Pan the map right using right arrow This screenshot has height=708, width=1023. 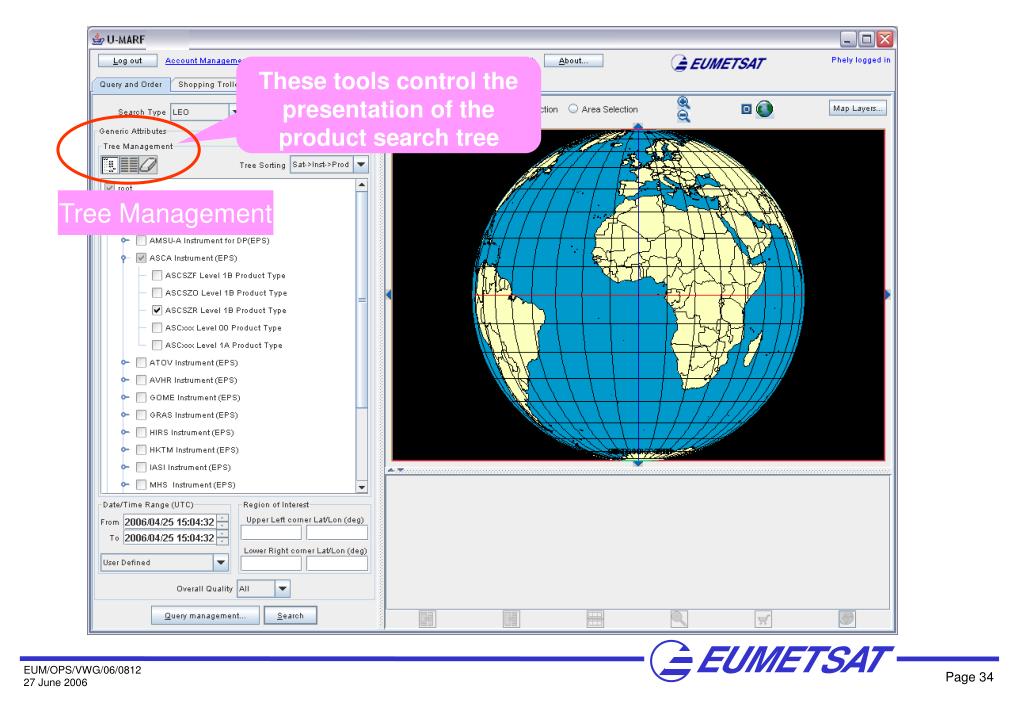pyautogui.click(x=887, y=295)
